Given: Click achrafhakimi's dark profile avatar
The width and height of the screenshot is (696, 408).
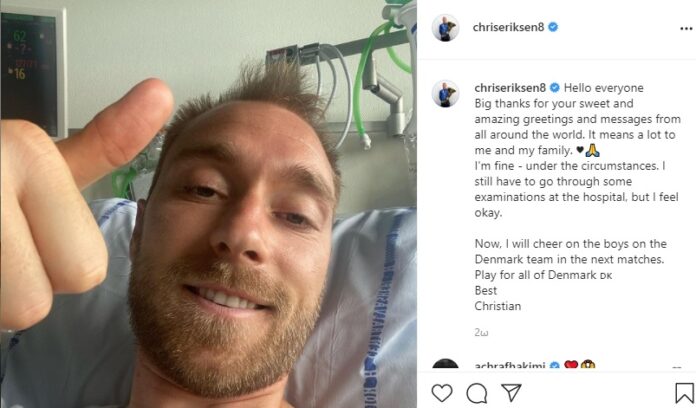Looking at the screenshot, I should (x=445, y=365).
